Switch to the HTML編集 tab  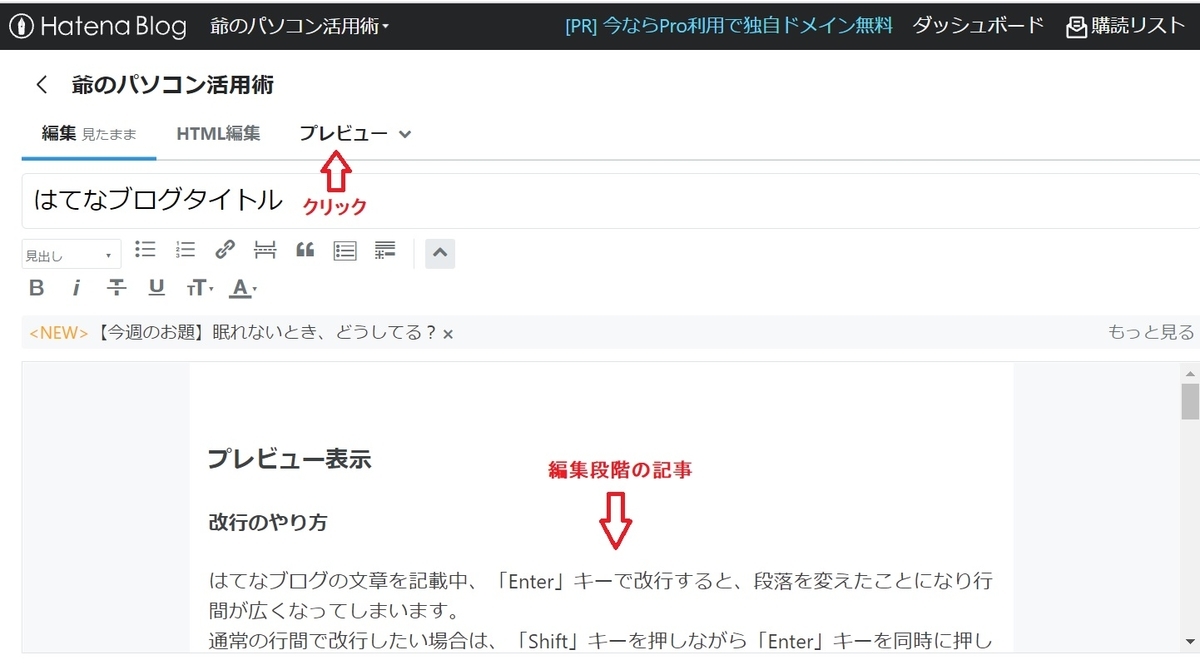click(x=218, y=132)
